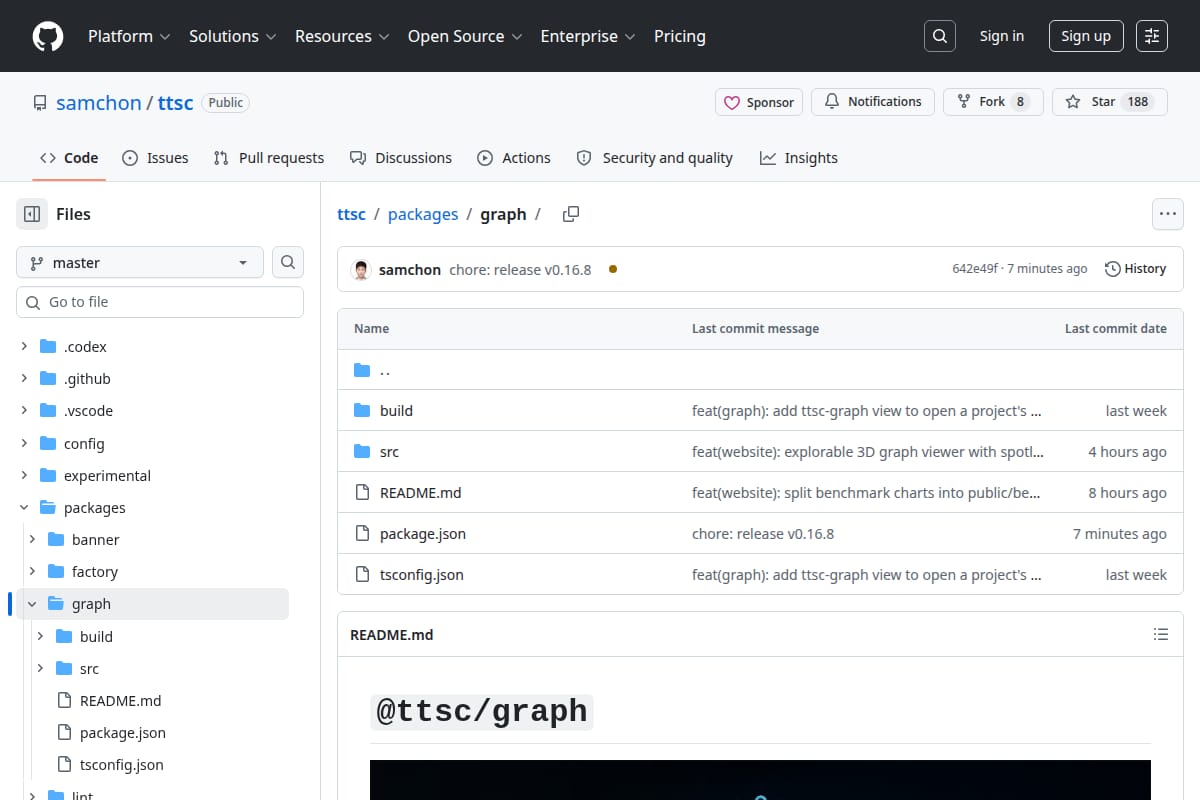Screen dimensions: 1200x800
Task: Switch to the Insights tab
Action: [799, 158]
